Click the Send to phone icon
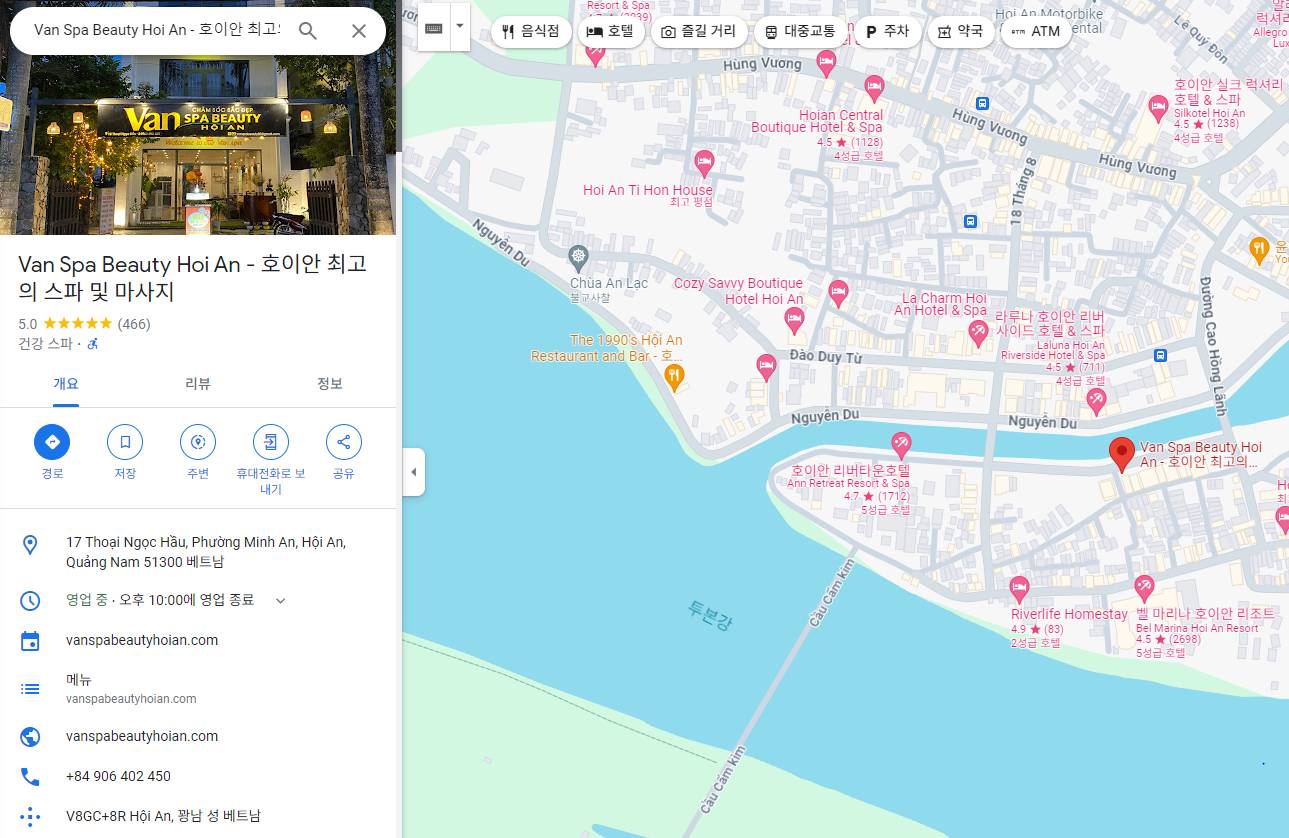The height and width of the screenshot is (838, 1289). pyautogui.click(x=271, y=442)
